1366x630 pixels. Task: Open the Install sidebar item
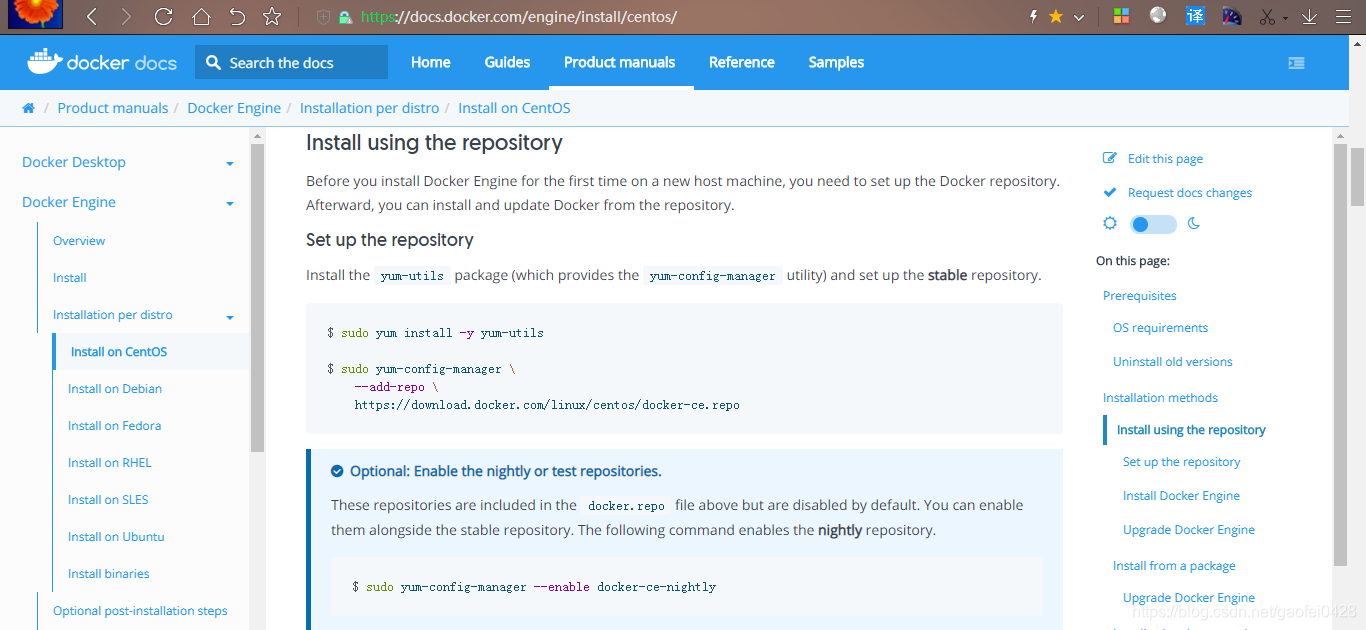click(x=70, y=278)
